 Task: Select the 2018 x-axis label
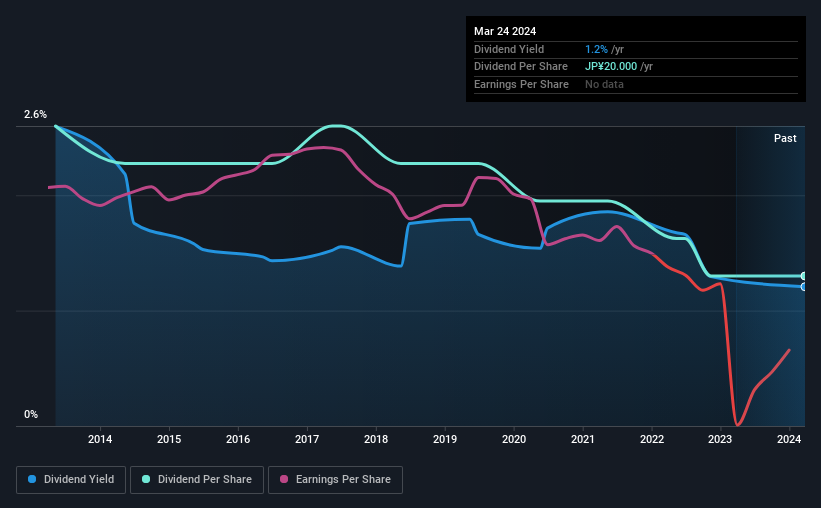point(376,439)
